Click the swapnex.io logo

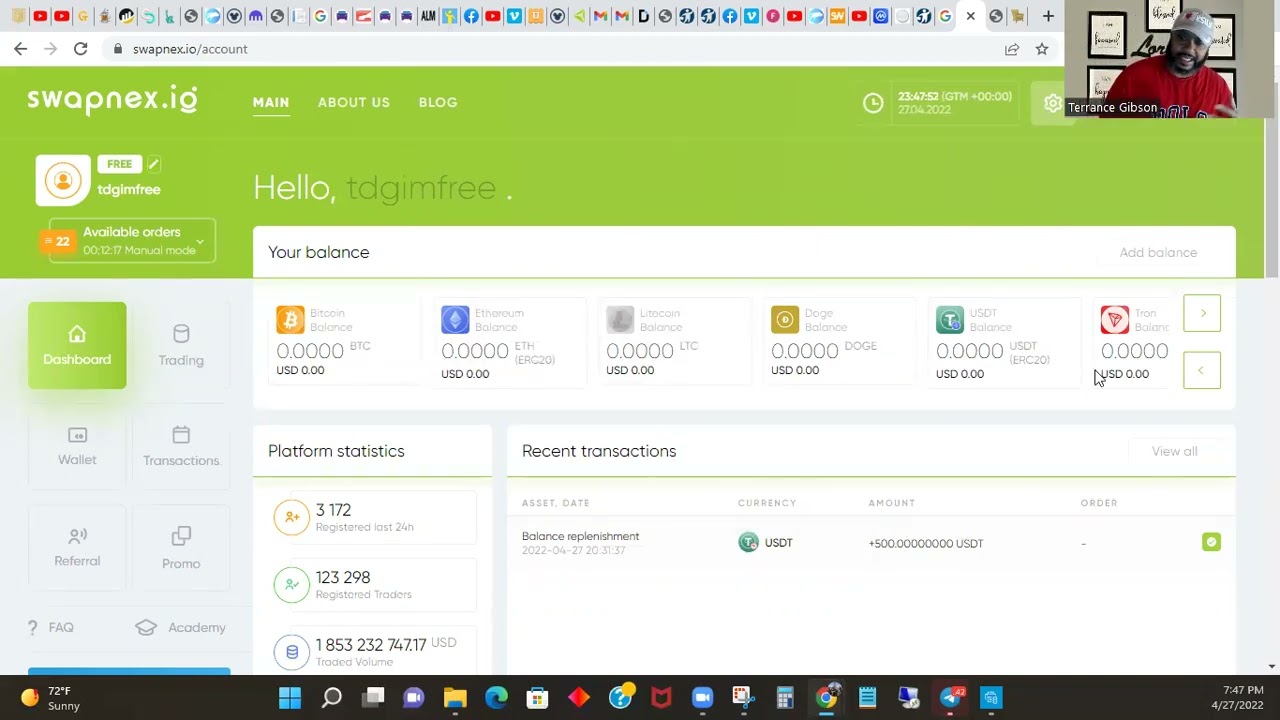pyautogui.click(x=112, y=99)
